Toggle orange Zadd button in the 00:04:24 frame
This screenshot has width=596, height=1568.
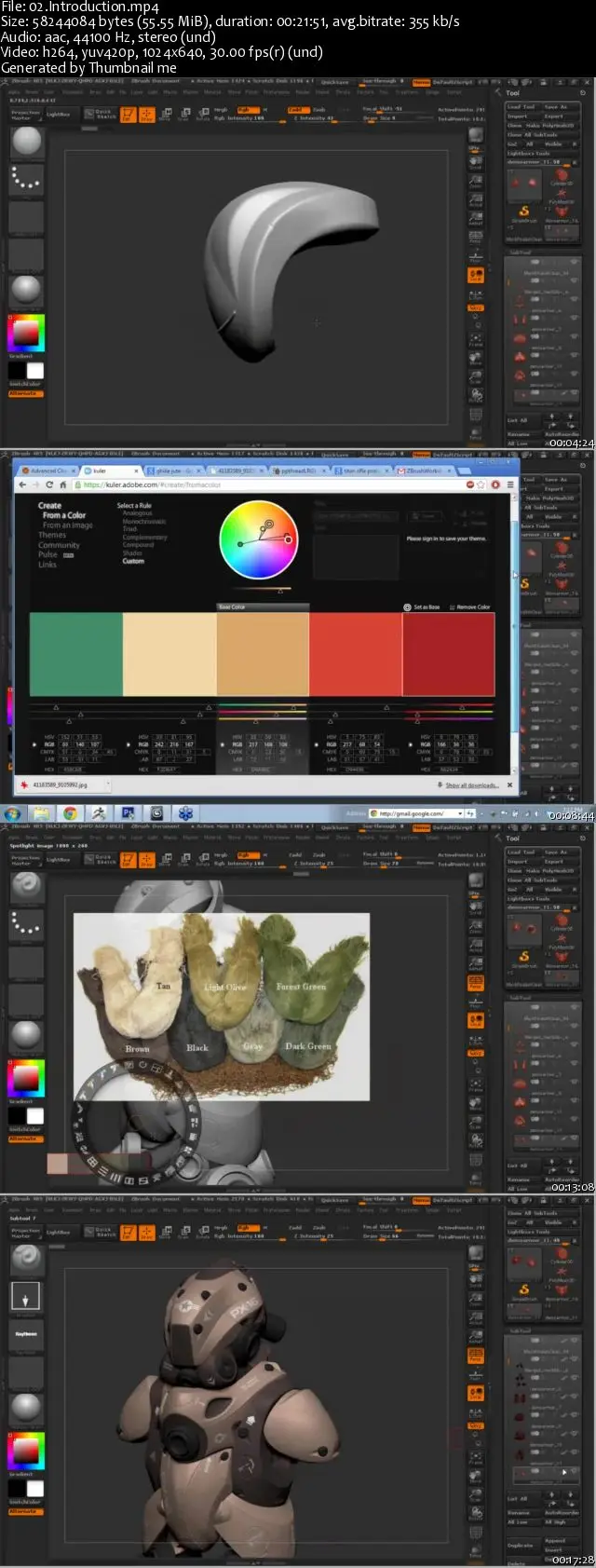coord(295,110)
